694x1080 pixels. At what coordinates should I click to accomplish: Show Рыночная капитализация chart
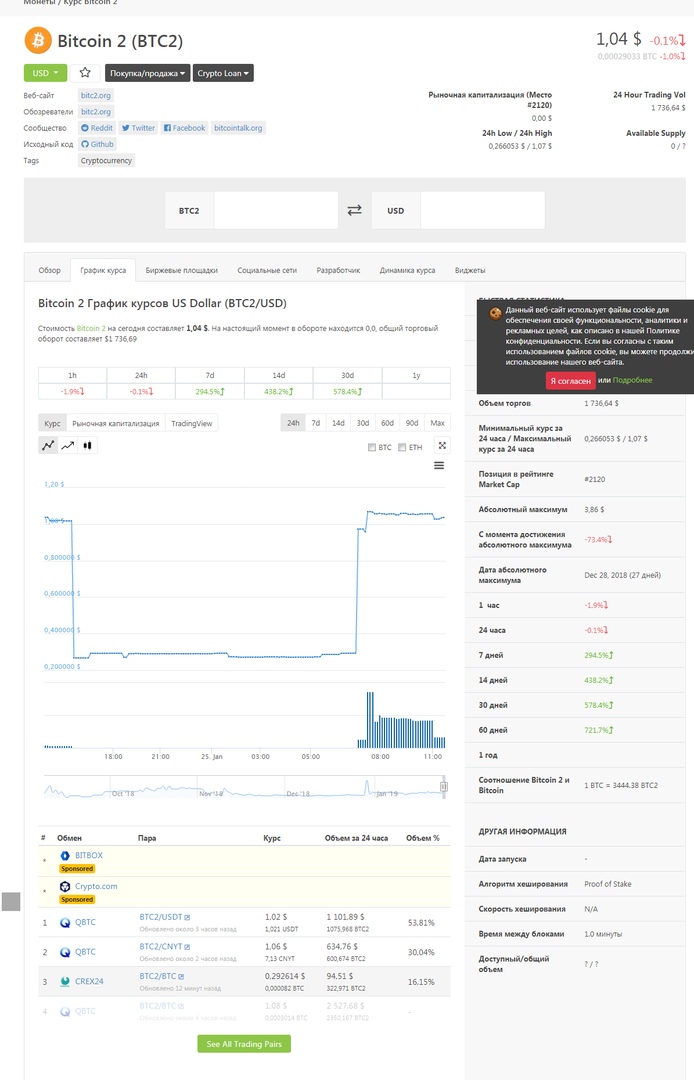(116, 424)
